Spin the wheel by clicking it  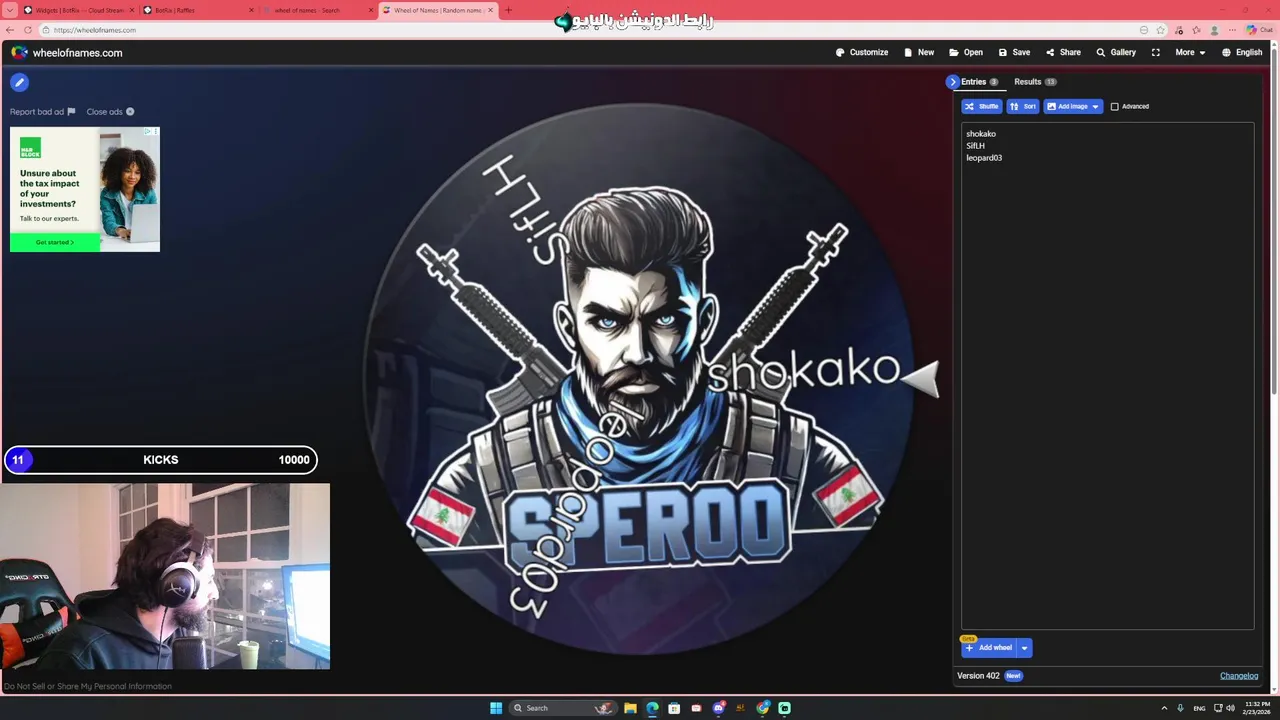pyautogui.click(x=637, y=378)
